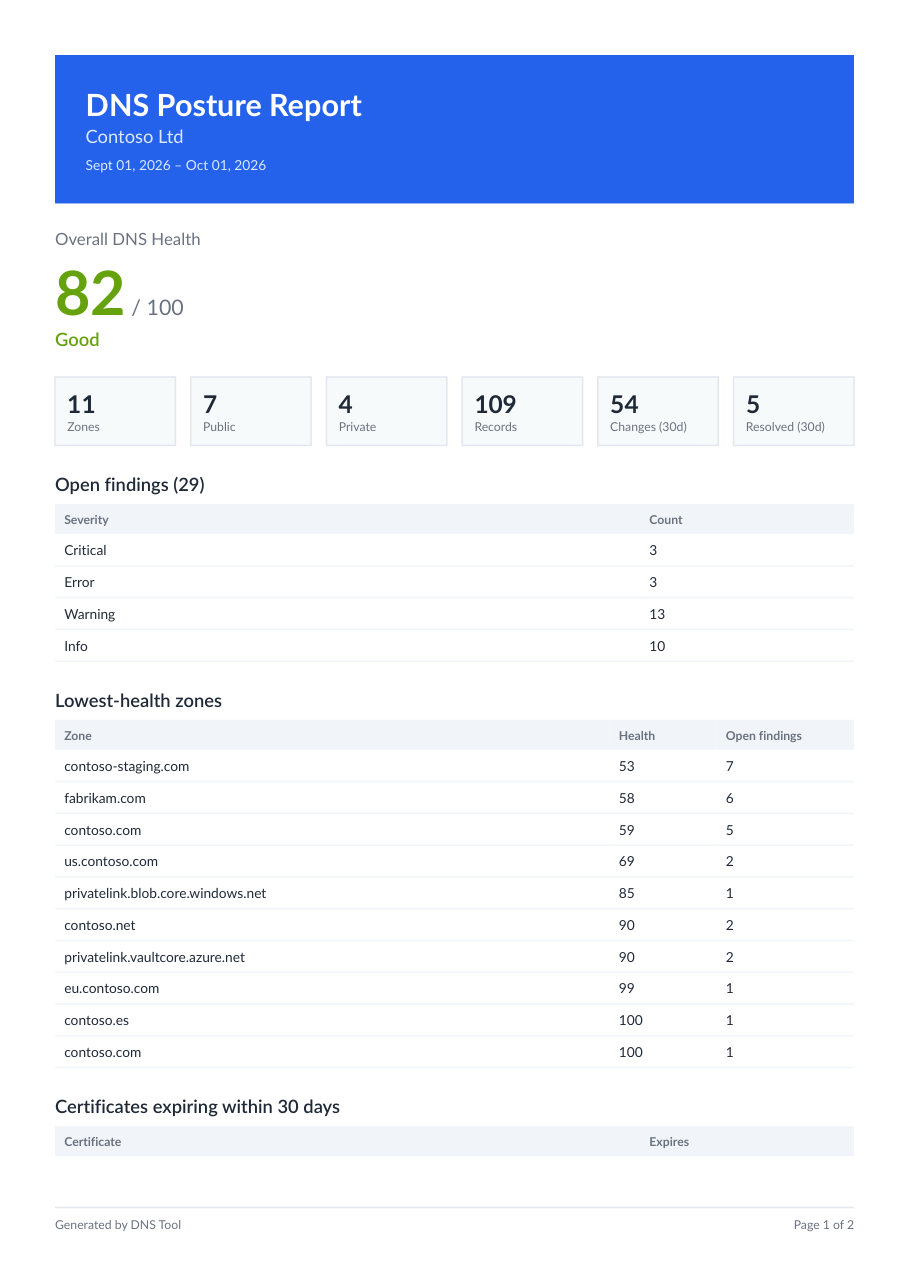Click health value 99 for eu.contoso.com
This screenshot has height=1287, width=910.
[627, 988]
